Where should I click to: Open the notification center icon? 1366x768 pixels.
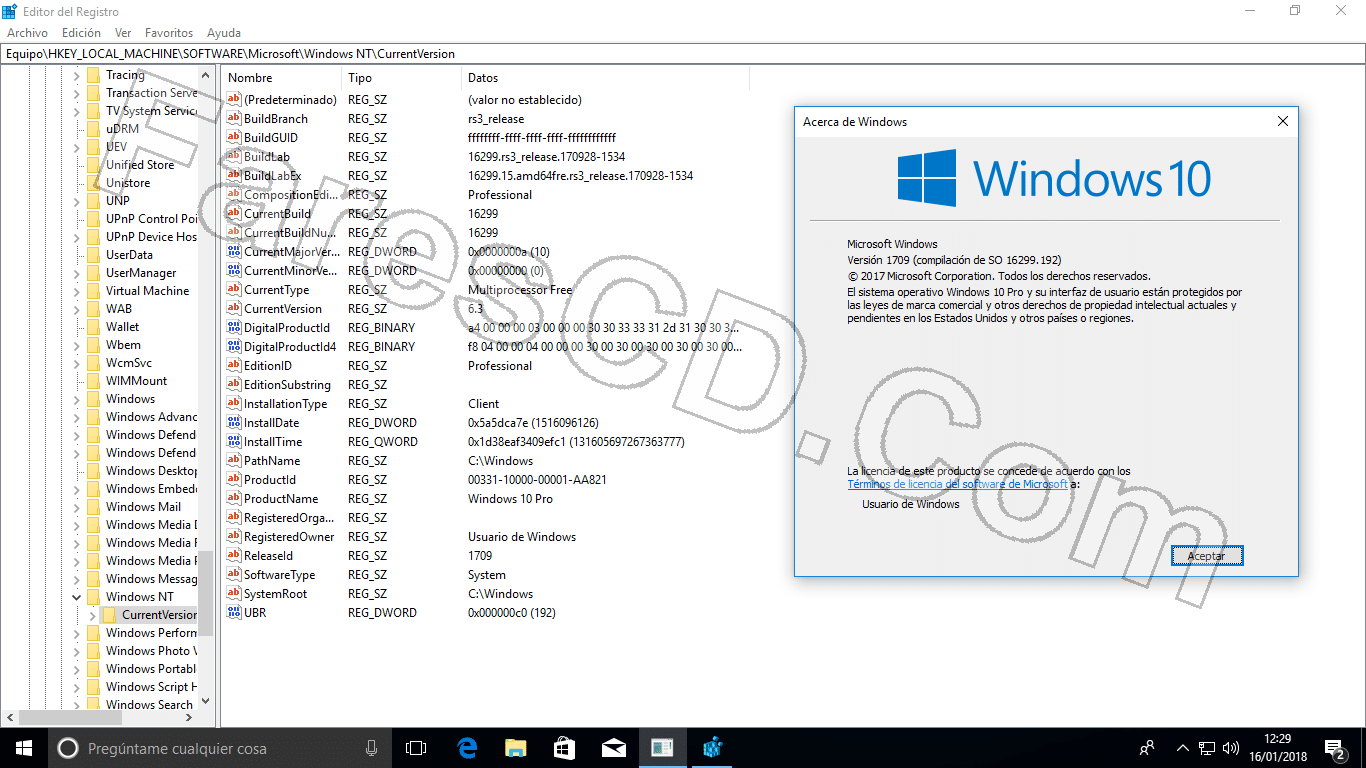(x=1335, y=748)
